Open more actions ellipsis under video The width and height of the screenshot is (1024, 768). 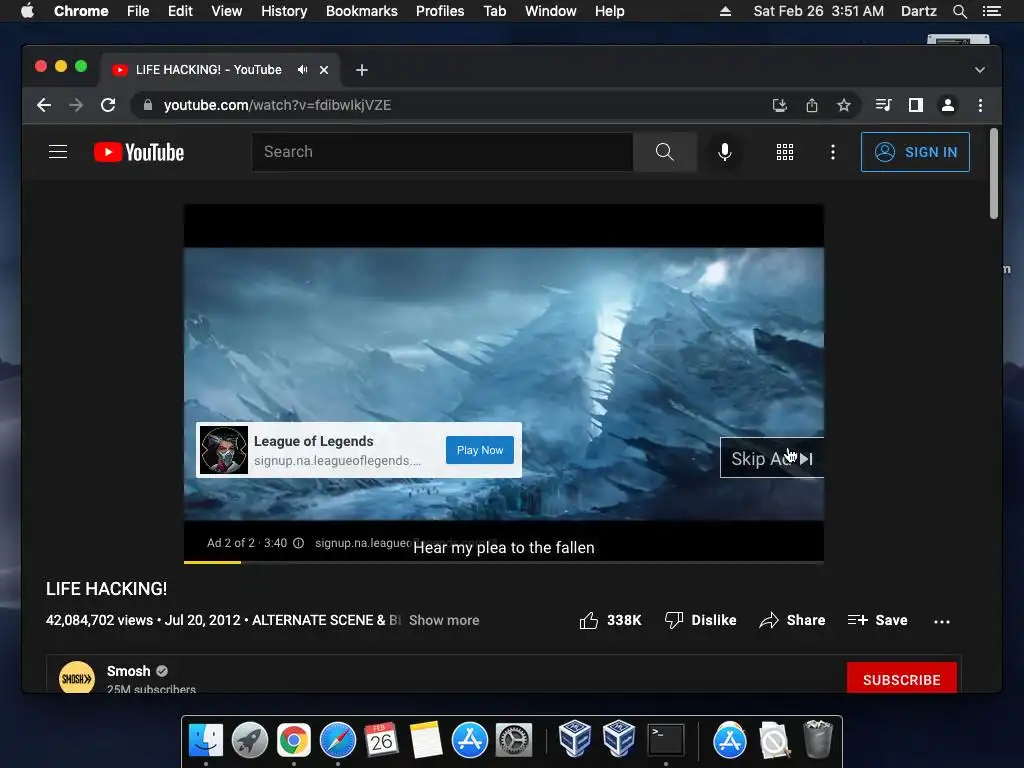tap(942, 621)
